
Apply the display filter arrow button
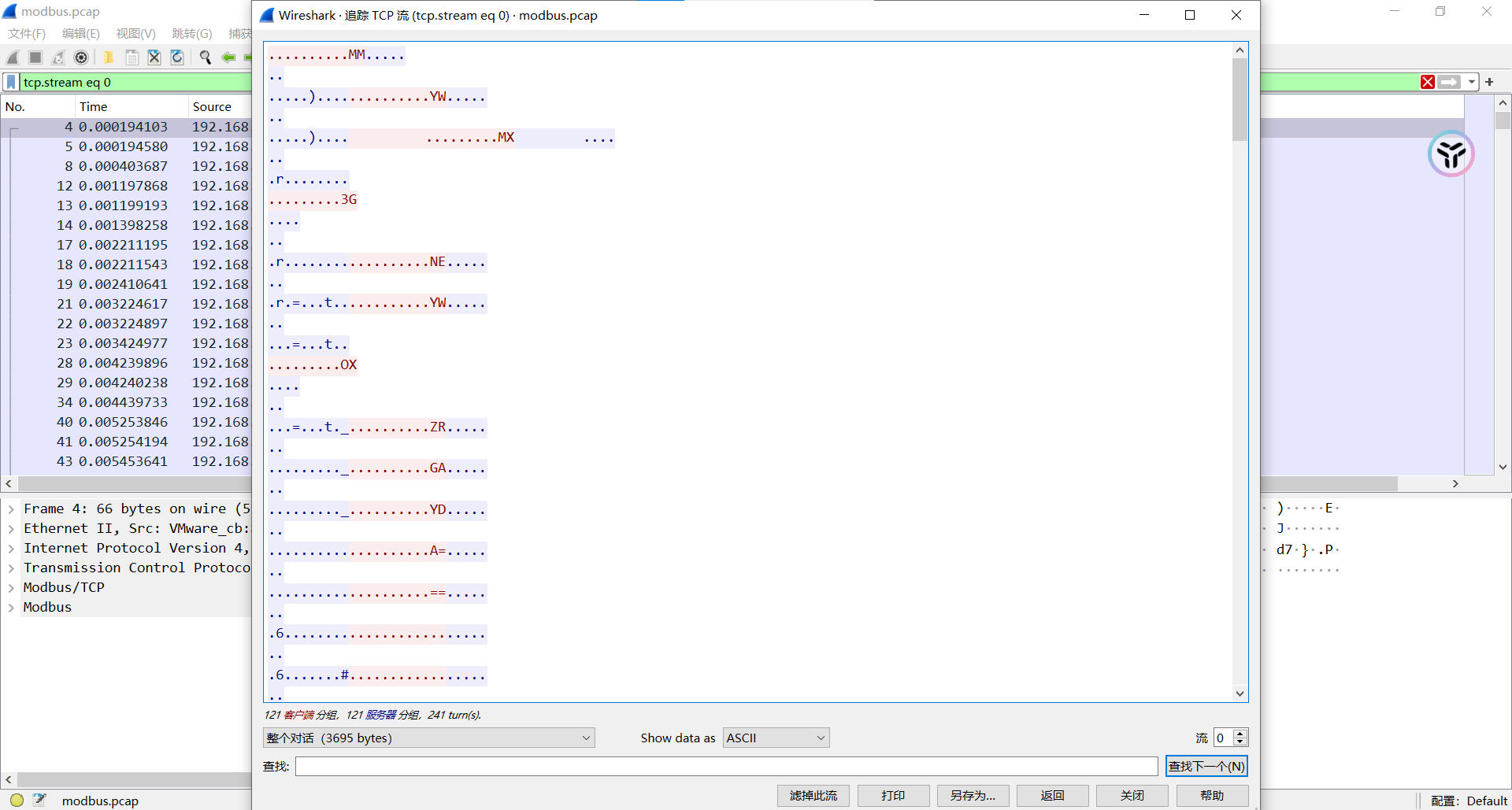click(x=1449, y=82)
